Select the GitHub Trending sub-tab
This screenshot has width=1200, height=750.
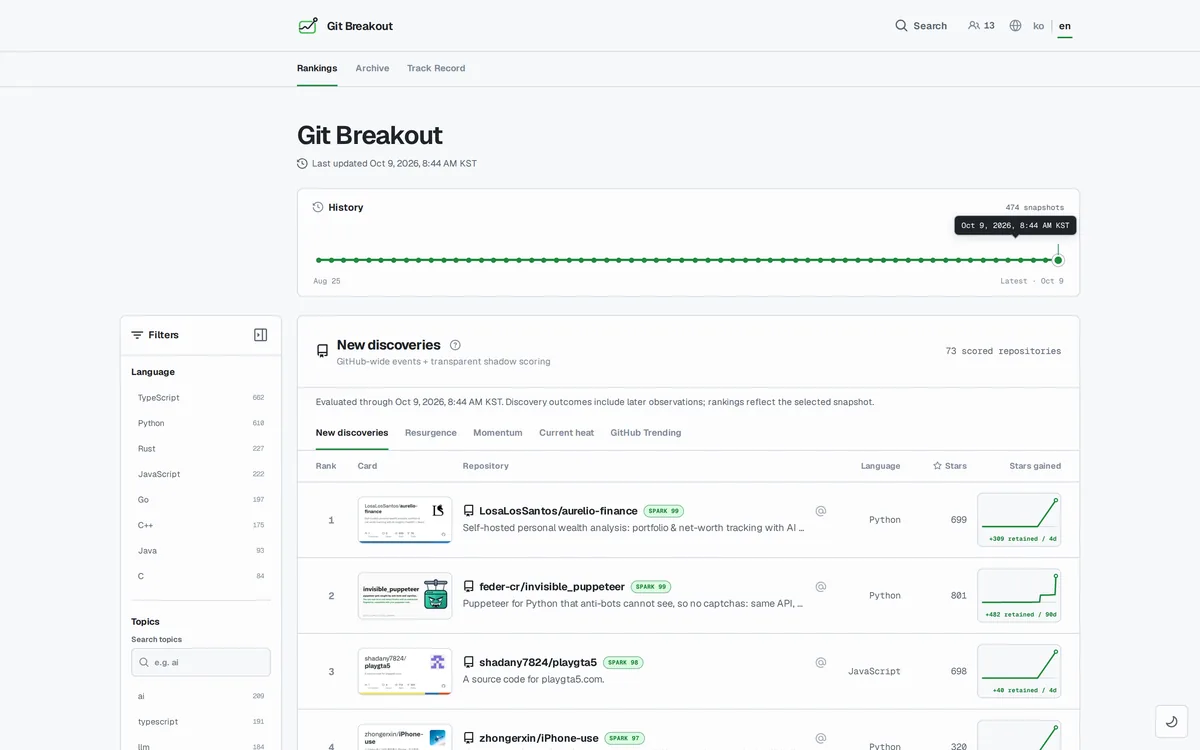tap(646, 433)
